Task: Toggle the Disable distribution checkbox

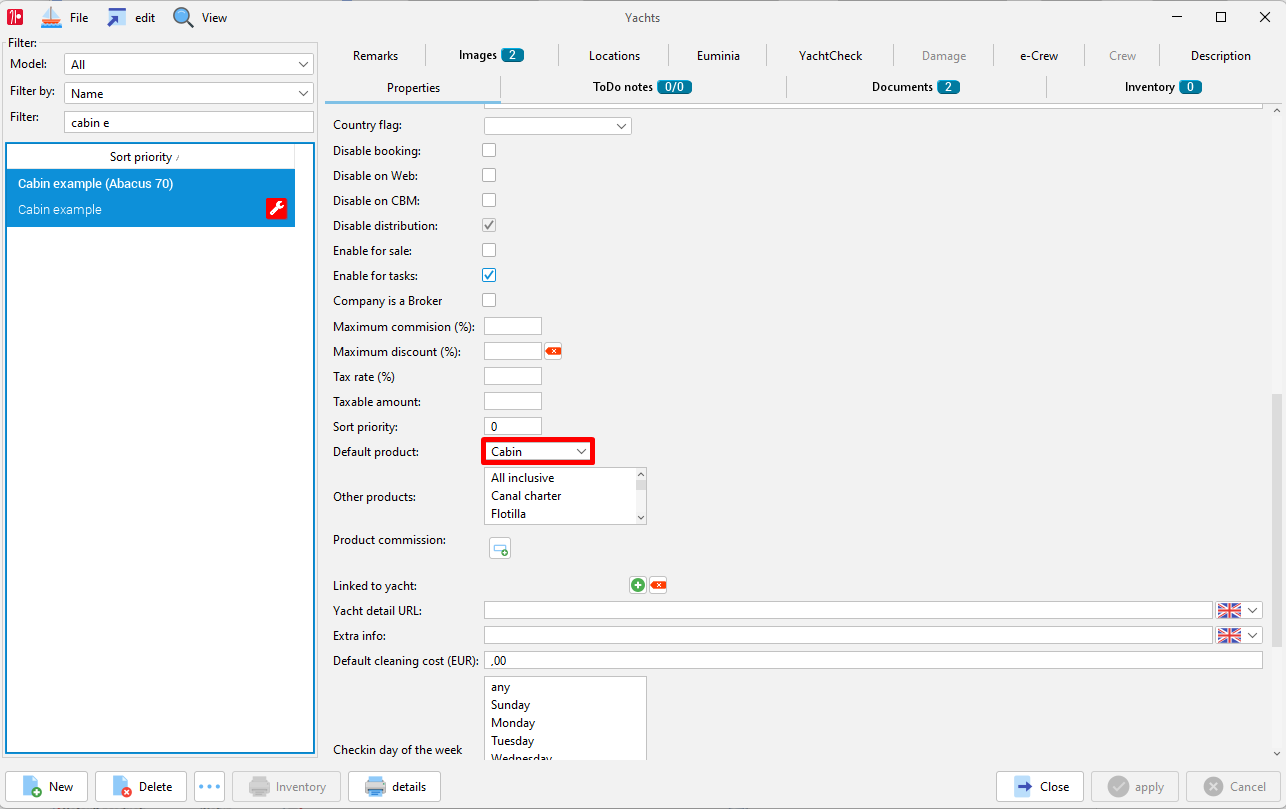Action: point(489,225)
